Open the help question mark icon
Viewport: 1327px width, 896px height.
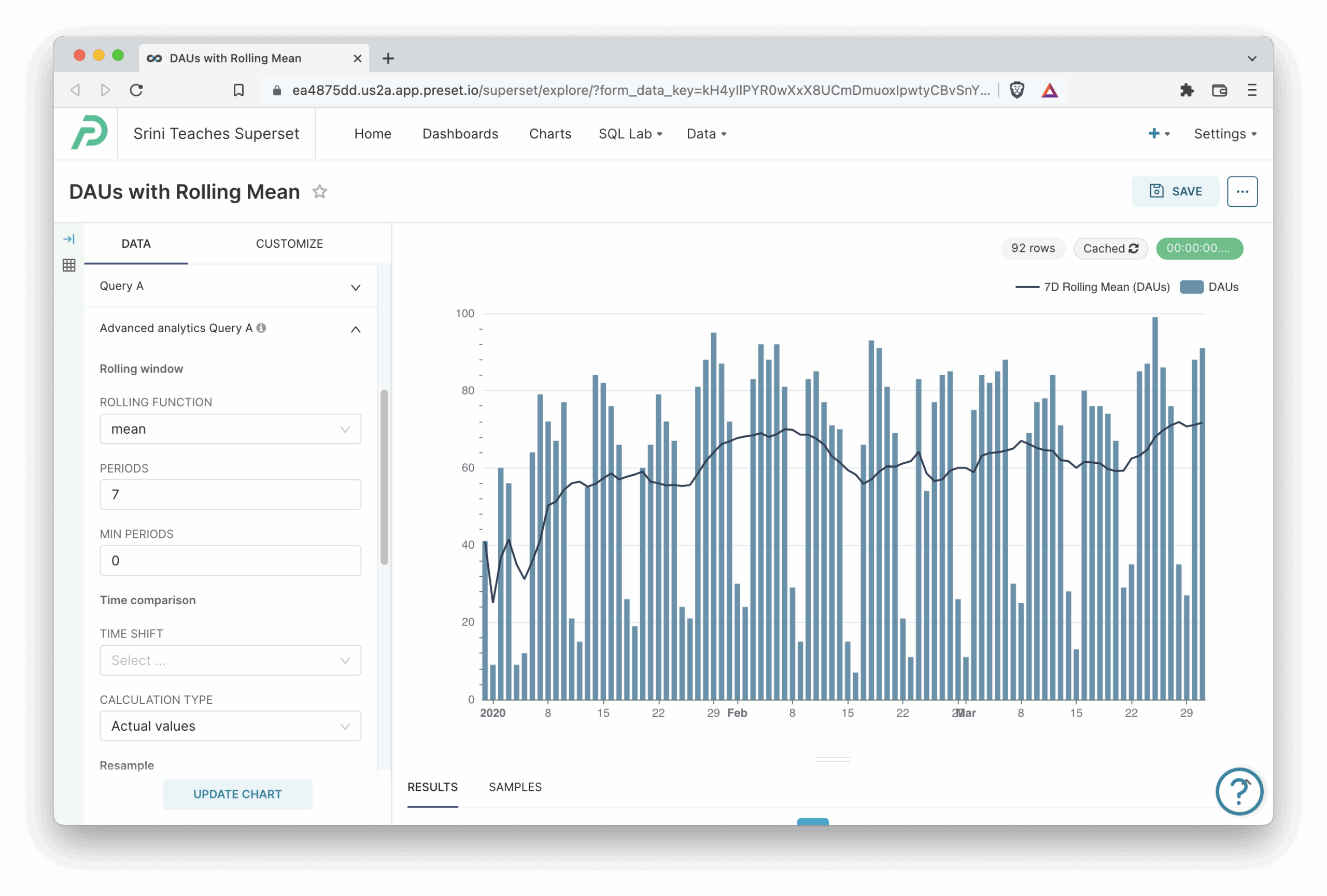click(x=1239, y=791)
